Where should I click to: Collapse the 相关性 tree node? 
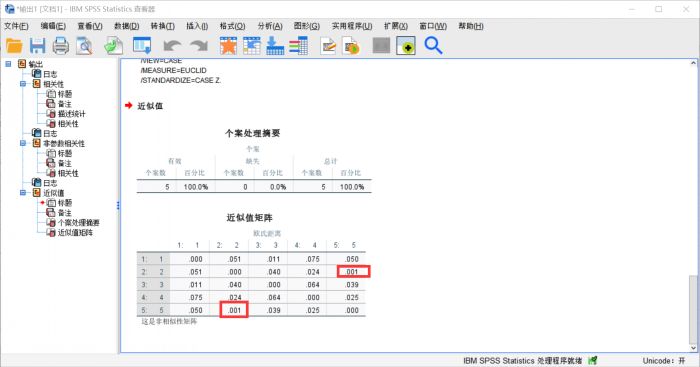click(x=23, y=84)
